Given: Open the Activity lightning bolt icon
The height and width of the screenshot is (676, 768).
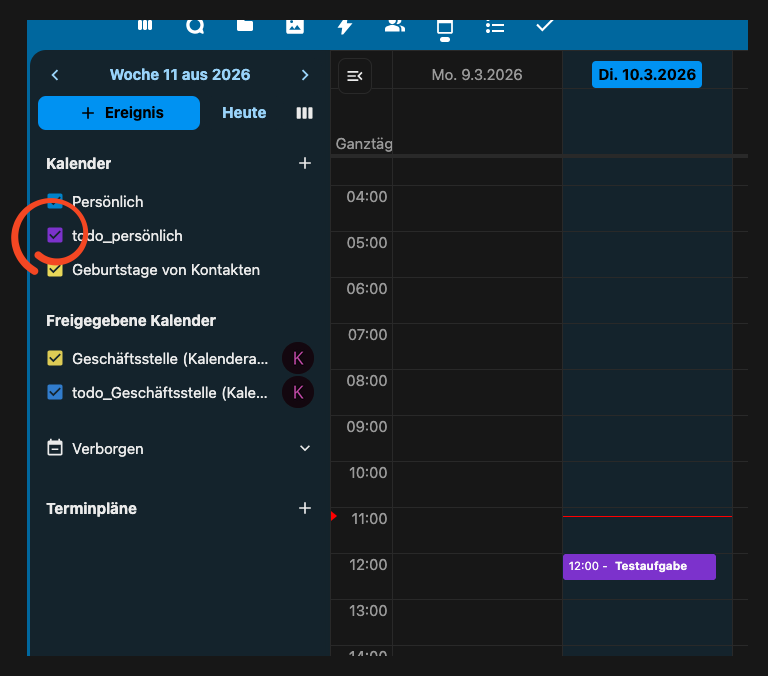Looking at the screenshot, I should pyautogui.click(x=345, y=26).
